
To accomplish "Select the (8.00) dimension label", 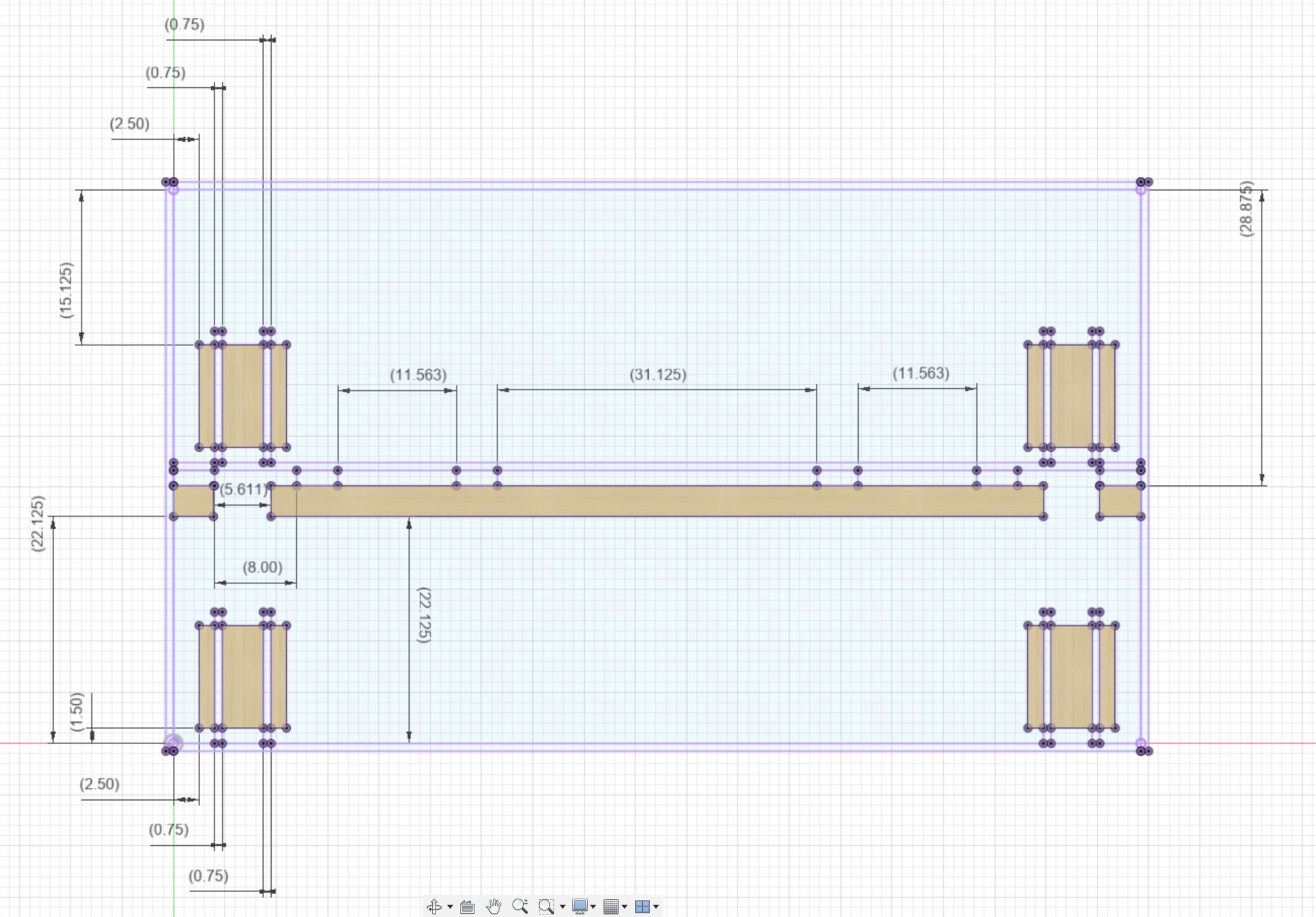I will coord(263,568).
